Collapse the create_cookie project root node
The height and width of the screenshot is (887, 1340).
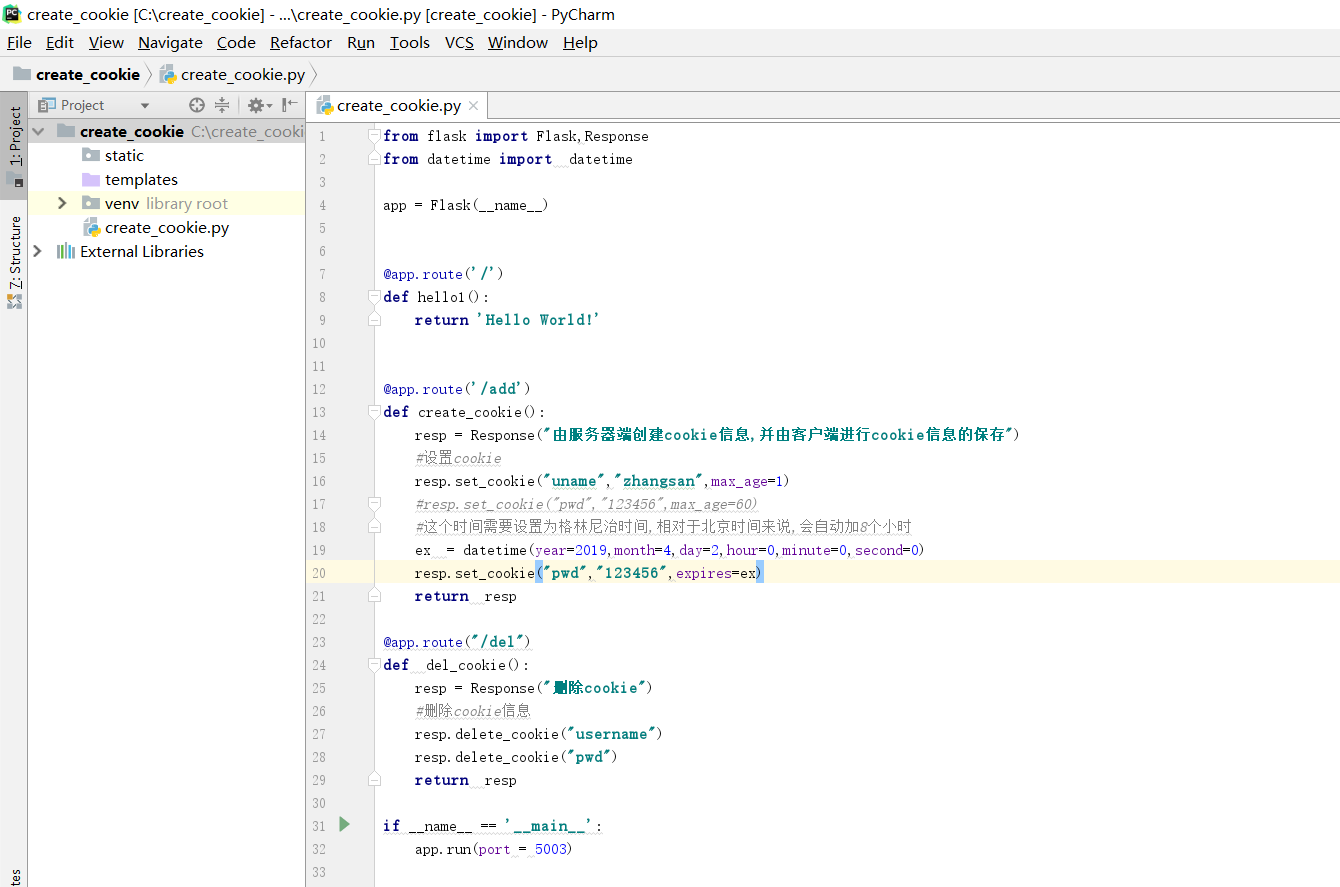38,131
